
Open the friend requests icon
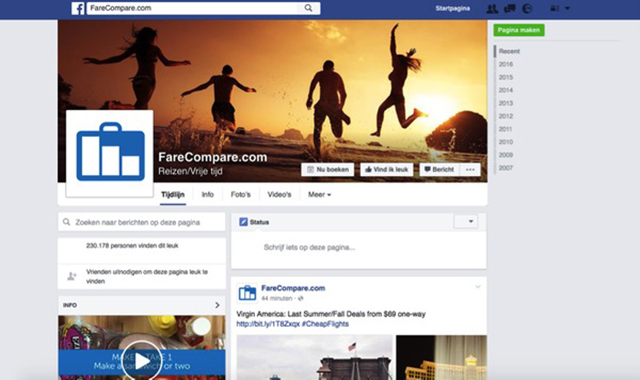492,9
